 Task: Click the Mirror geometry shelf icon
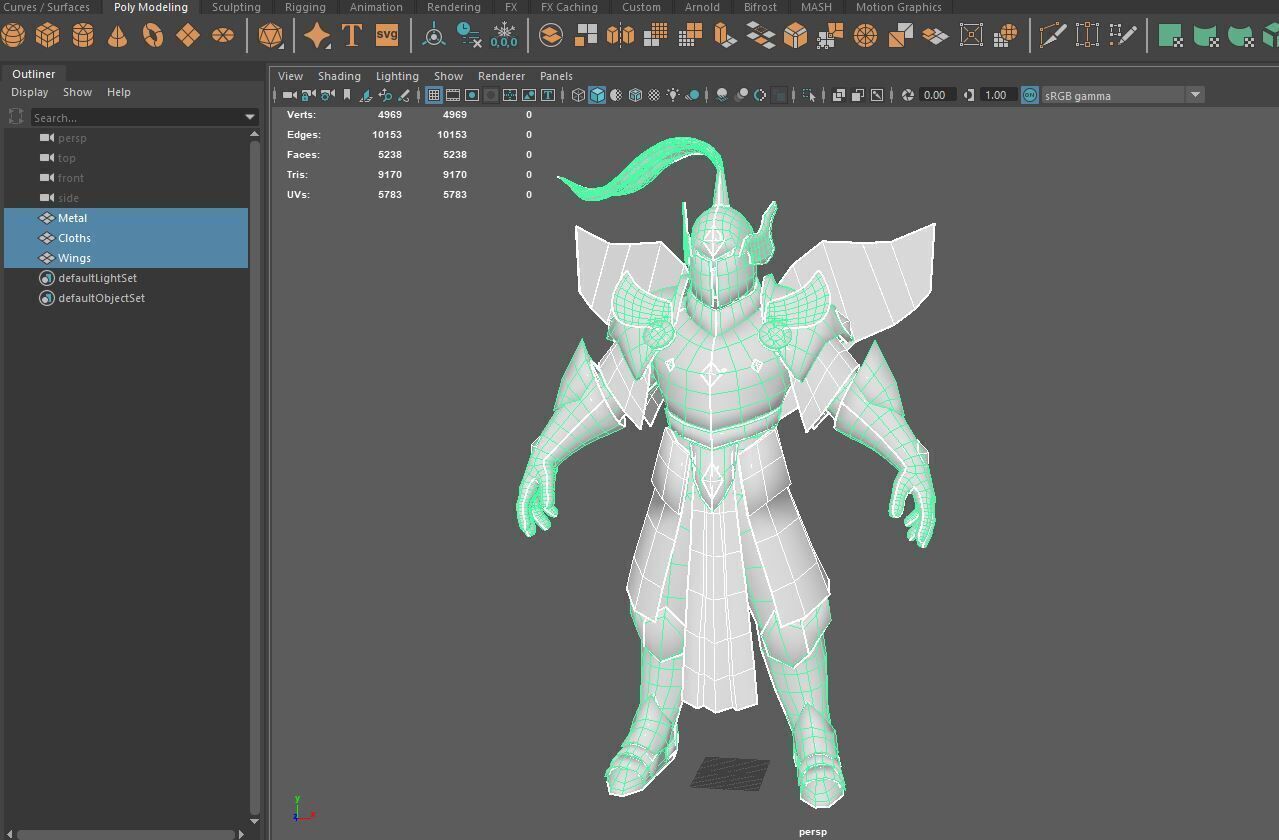pyautogui.click(x=620, y=35)
